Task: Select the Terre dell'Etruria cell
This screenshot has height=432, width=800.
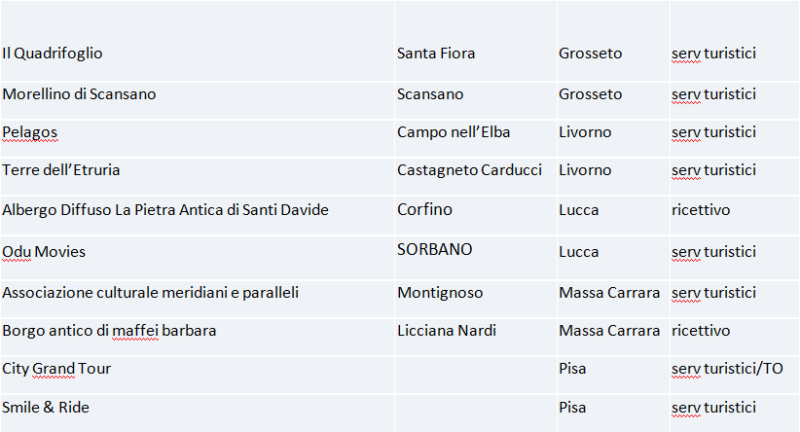Action: point(61,170)
